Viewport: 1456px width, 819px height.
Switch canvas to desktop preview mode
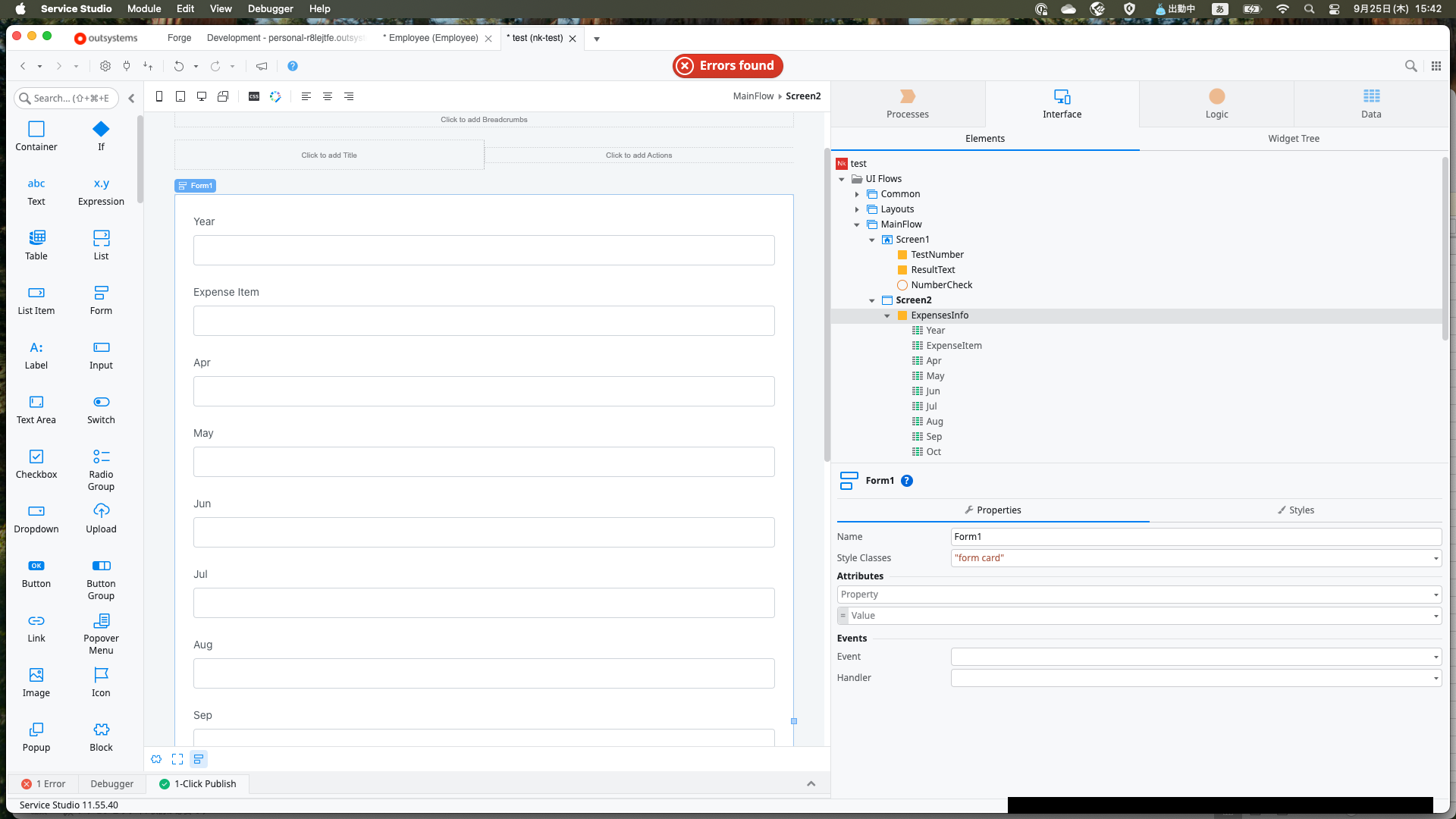tap(202, 96)
